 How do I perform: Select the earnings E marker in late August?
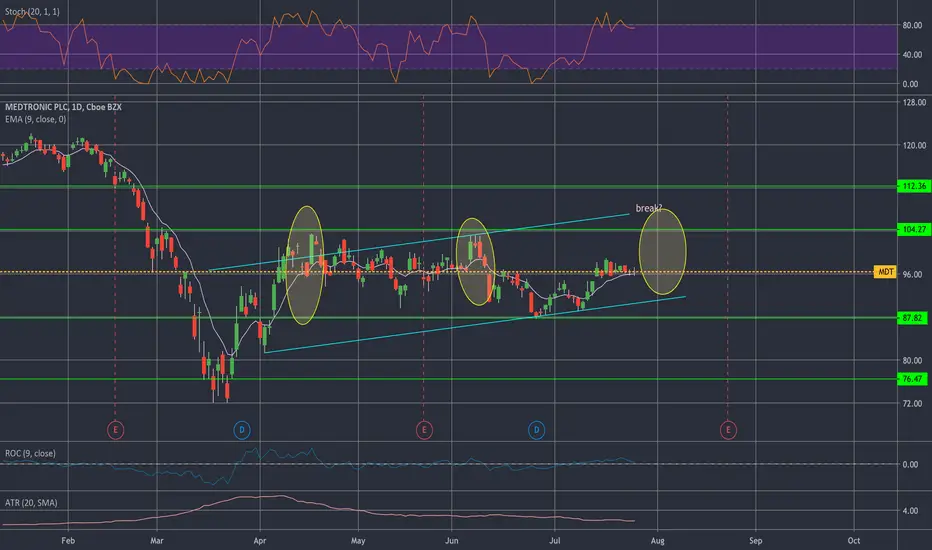[x=728, y=430]
